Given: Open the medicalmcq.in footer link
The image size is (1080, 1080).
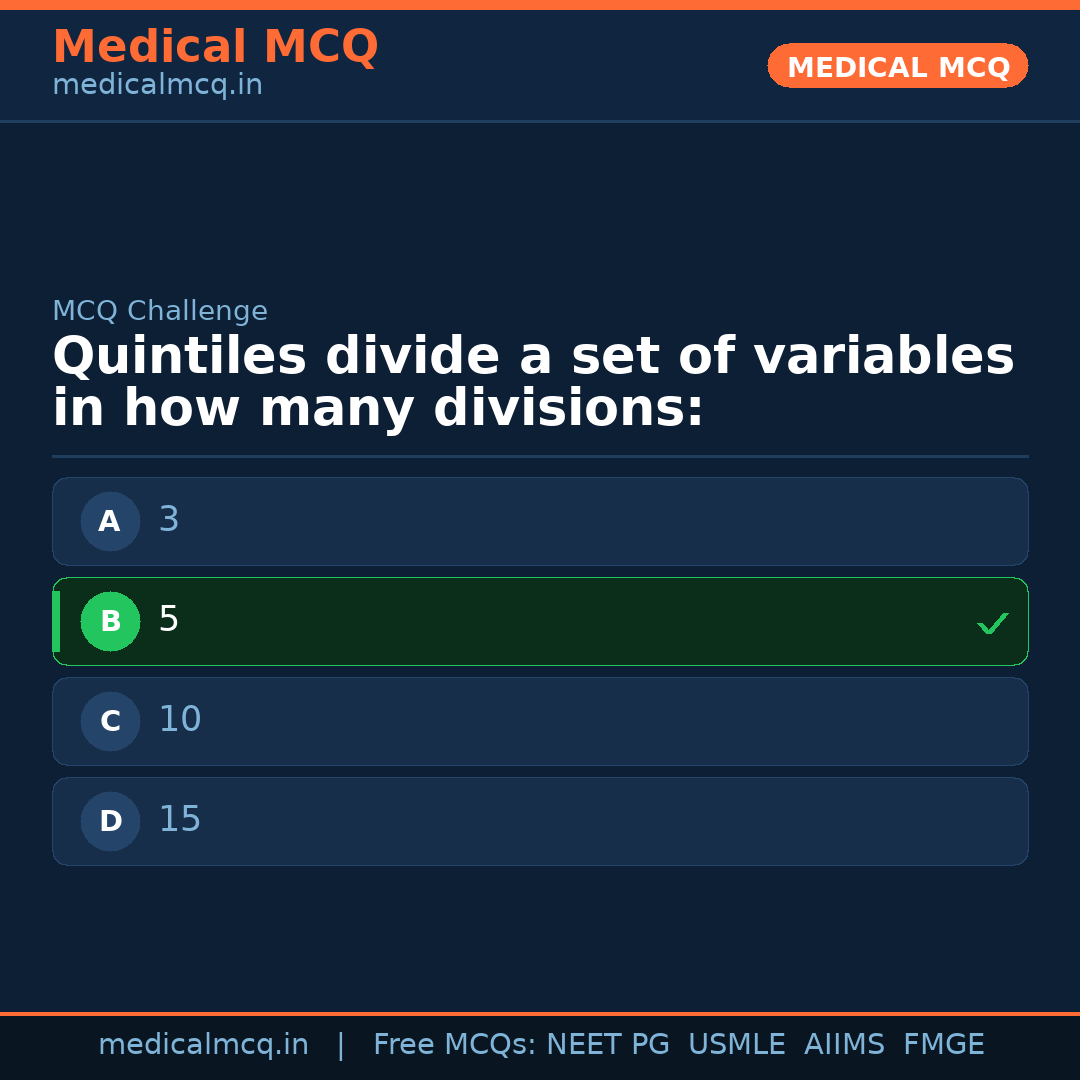Looking at the screenshot, I should (203, 1044).
